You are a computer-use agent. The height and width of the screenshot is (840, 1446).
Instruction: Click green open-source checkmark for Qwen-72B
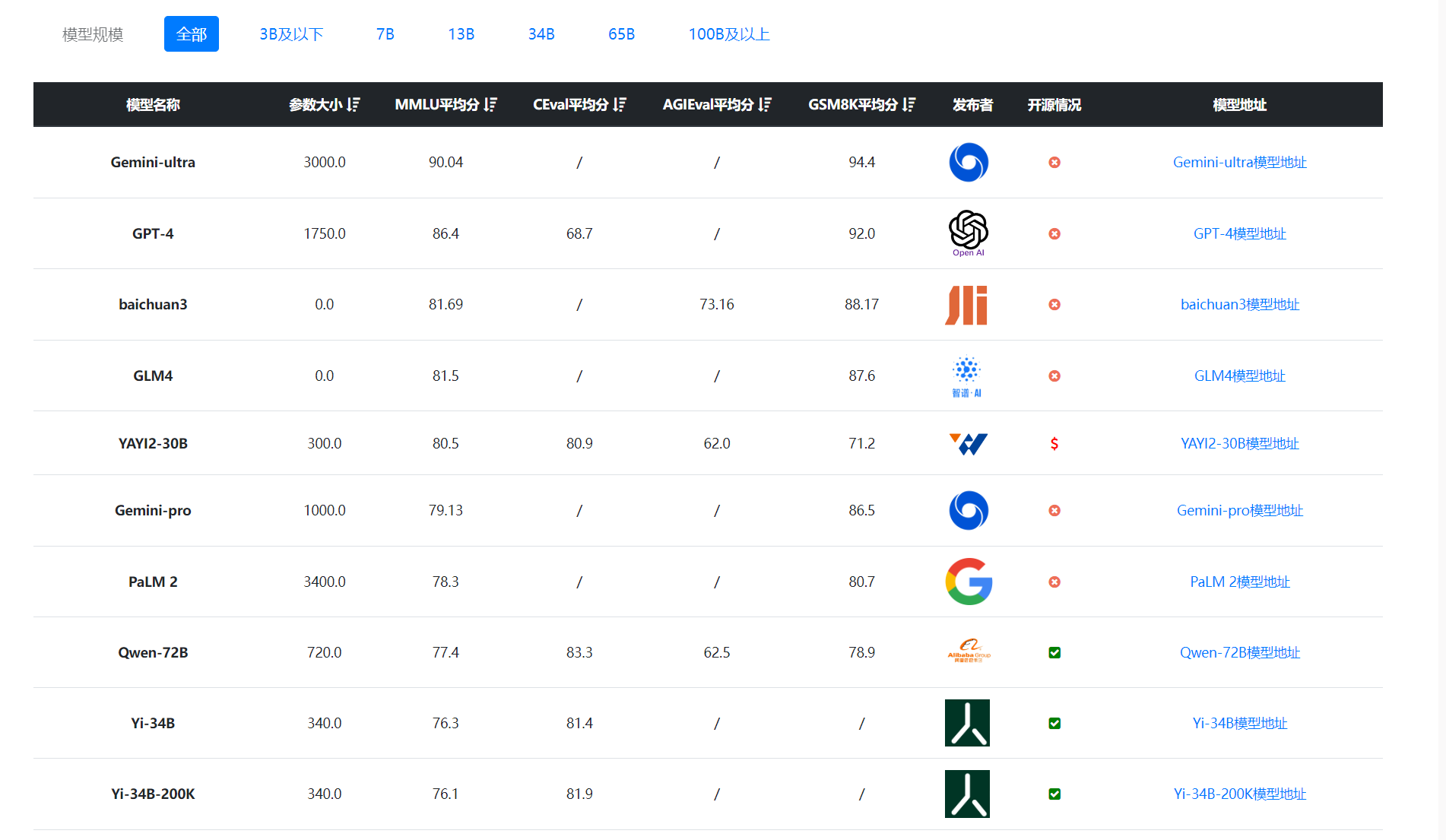1054,652
